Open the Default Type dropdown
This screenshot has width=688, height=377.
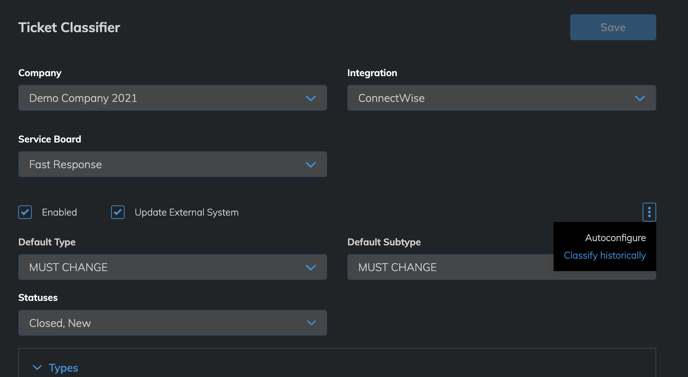click(x=172, y=267)
